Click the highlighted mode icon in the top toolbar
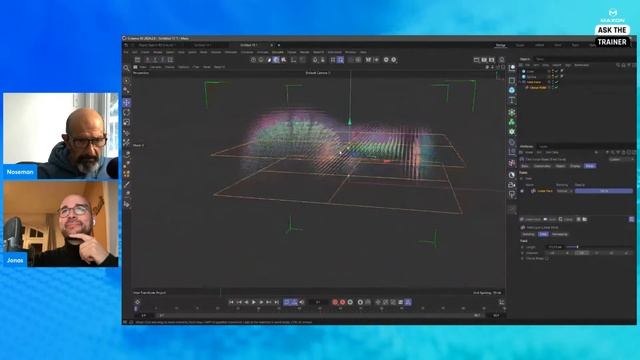Screen dimensions: 640x360 click(x=276, y=60)
